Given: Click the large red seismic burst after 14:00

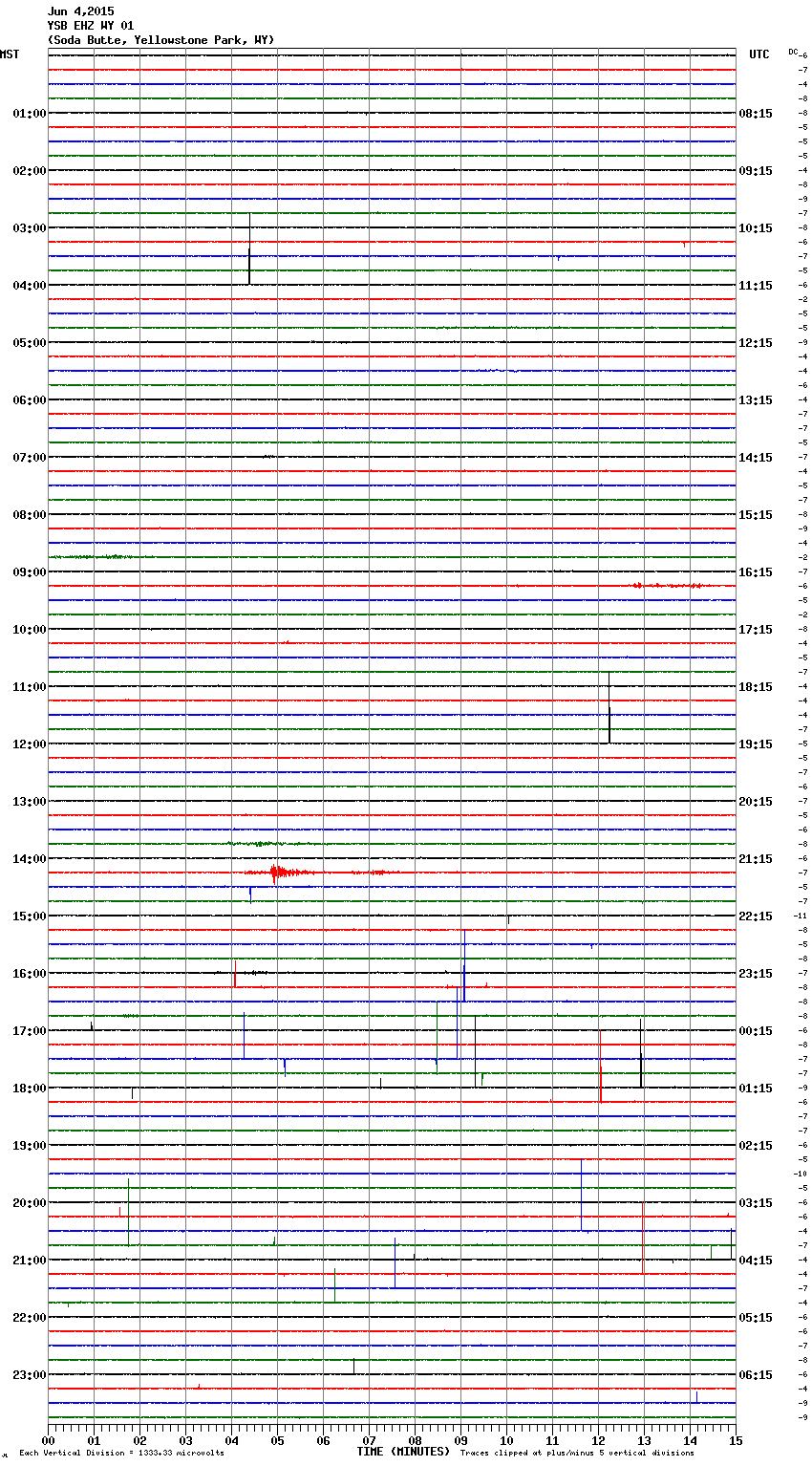Looking at the screenshot, I should (x=277, y=873).
